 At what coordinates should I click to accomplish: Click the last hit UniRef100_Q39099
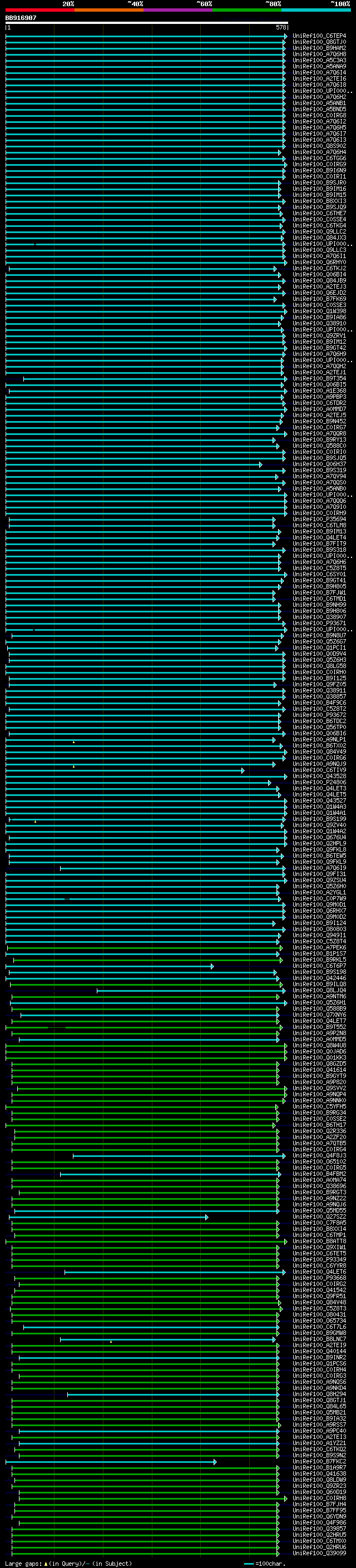[319, 1554]
